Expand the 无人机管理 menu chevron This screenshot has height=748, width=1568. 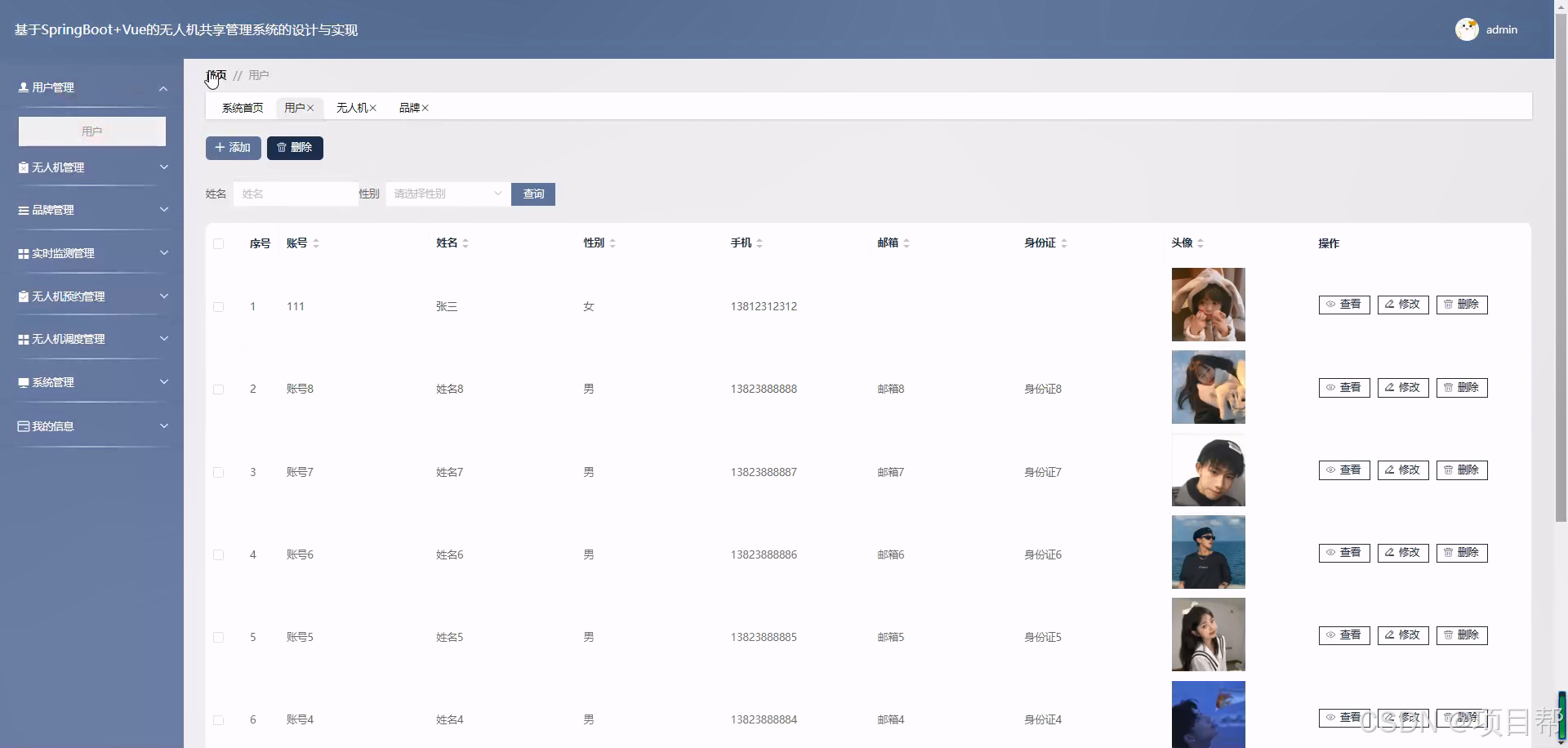click(x=163, y=167)
